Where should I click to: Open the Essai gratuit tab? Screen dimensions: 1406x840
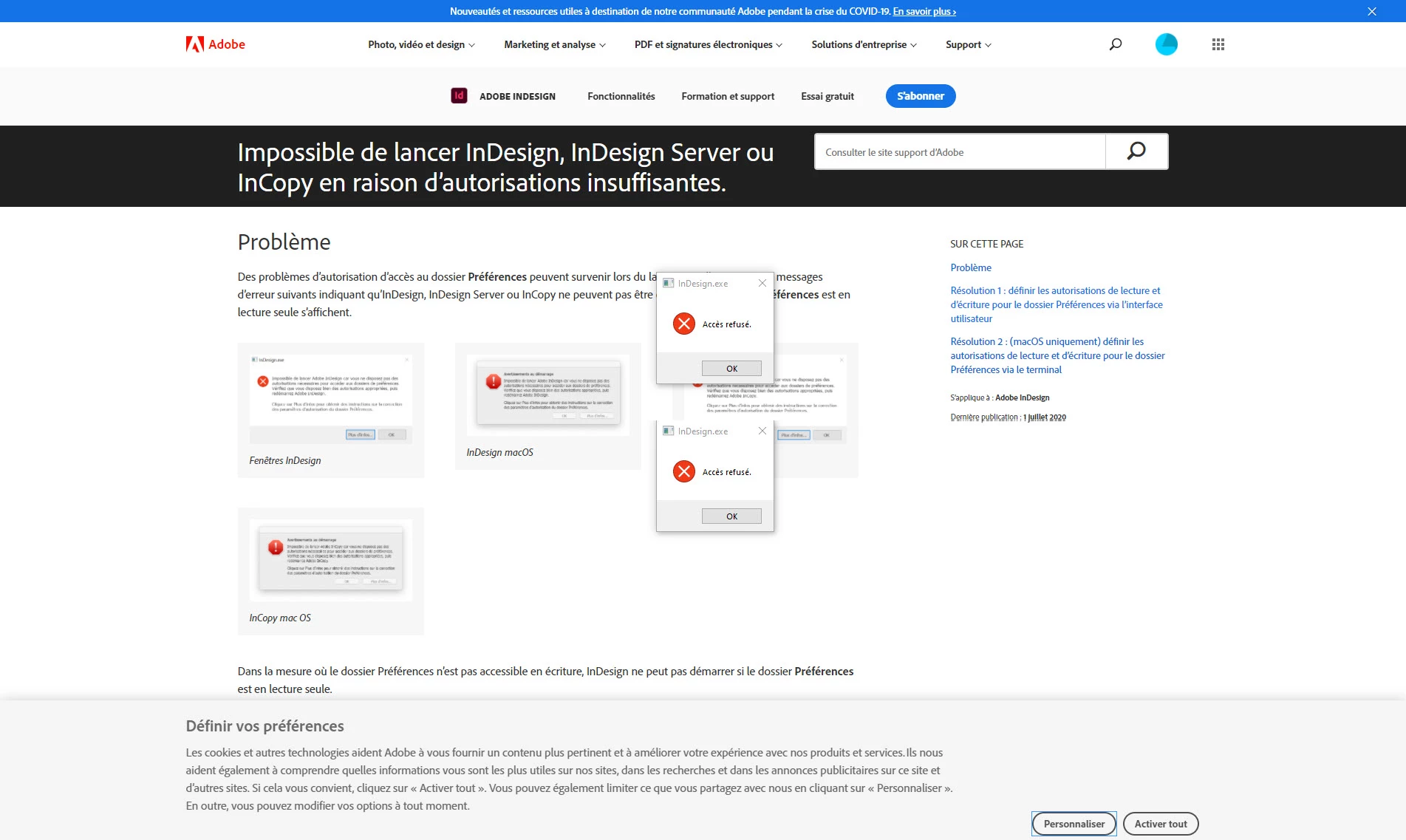(827, 96)
